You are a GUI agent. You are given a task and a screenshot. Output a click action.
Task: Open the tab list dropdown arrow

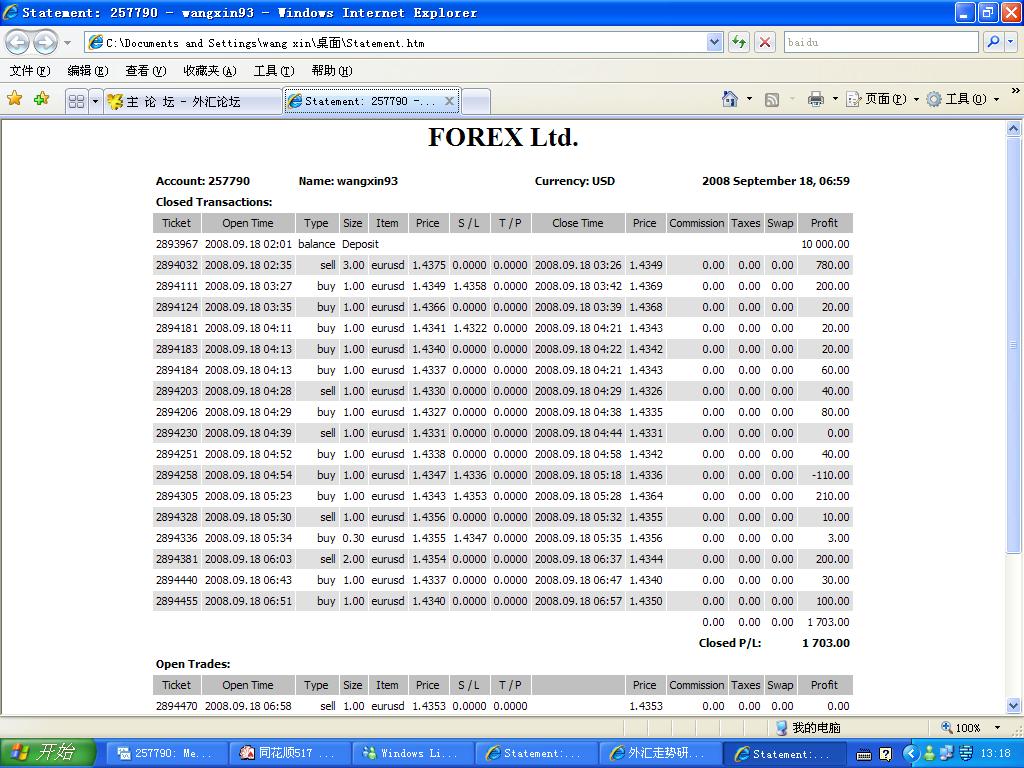(x=95, y=101)
